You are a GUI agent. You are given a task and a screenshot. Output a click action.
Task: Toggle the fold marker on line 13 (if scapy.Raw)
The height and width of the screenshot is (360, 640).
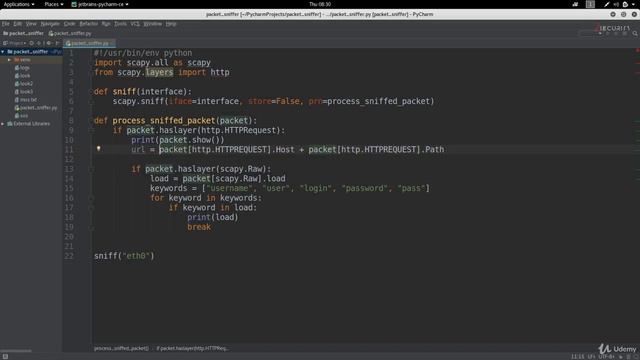tap(92, 169)
